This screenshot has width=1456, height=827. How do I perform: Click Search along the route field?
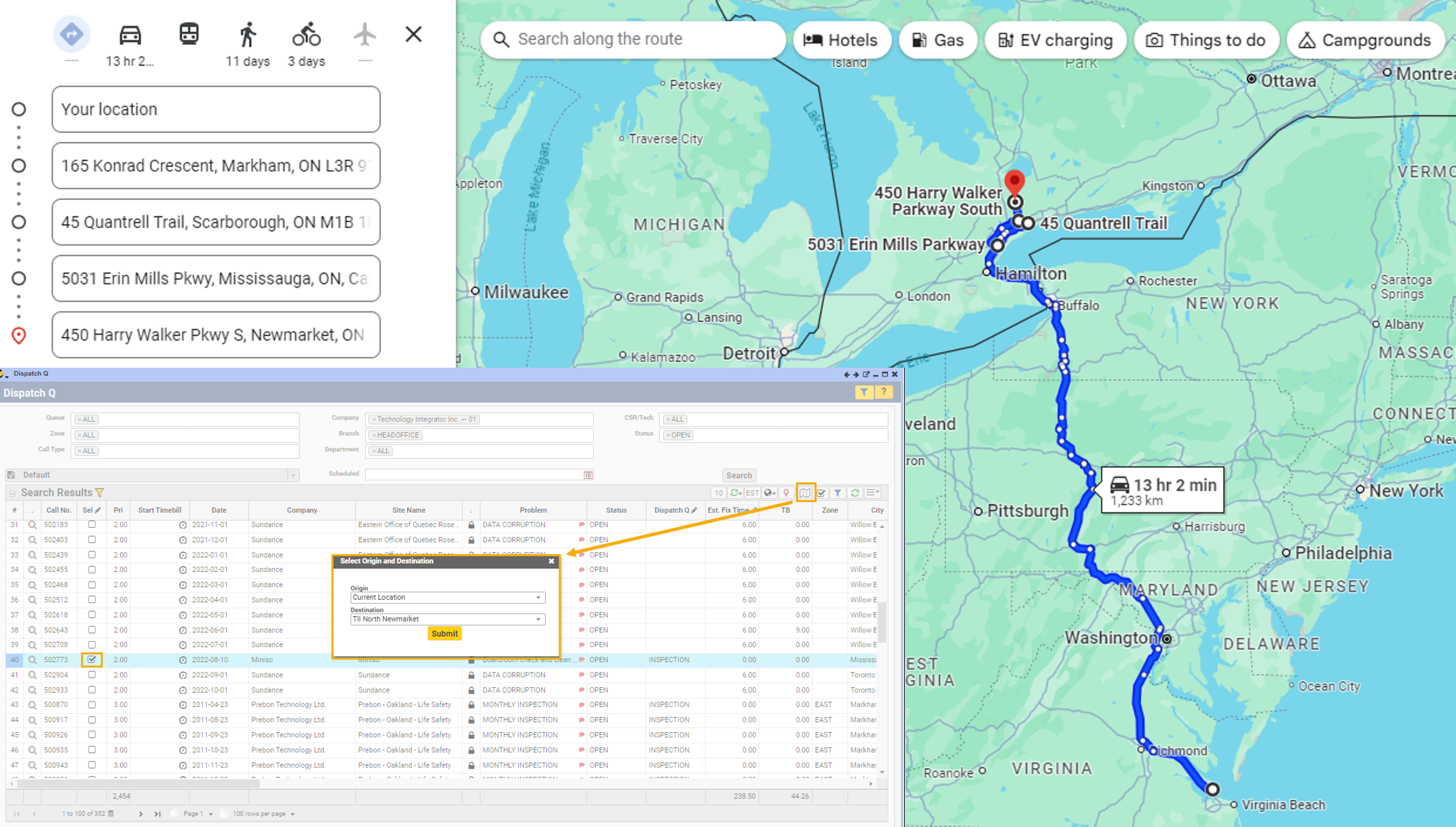tap(633, 39)
